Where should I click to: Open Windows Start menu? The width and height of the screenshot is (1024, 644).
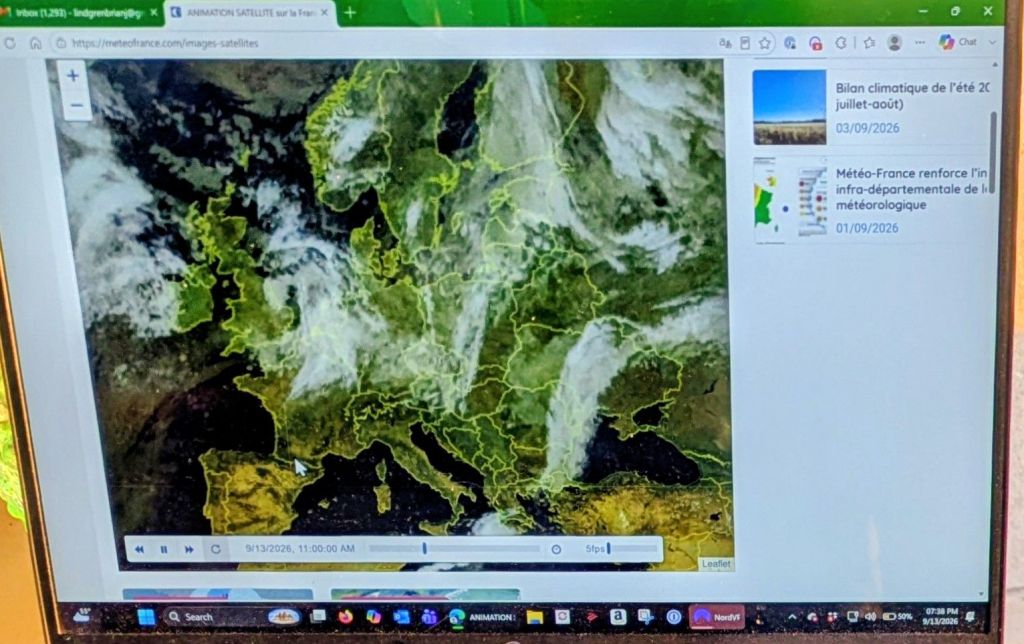[x=146, y=617]
